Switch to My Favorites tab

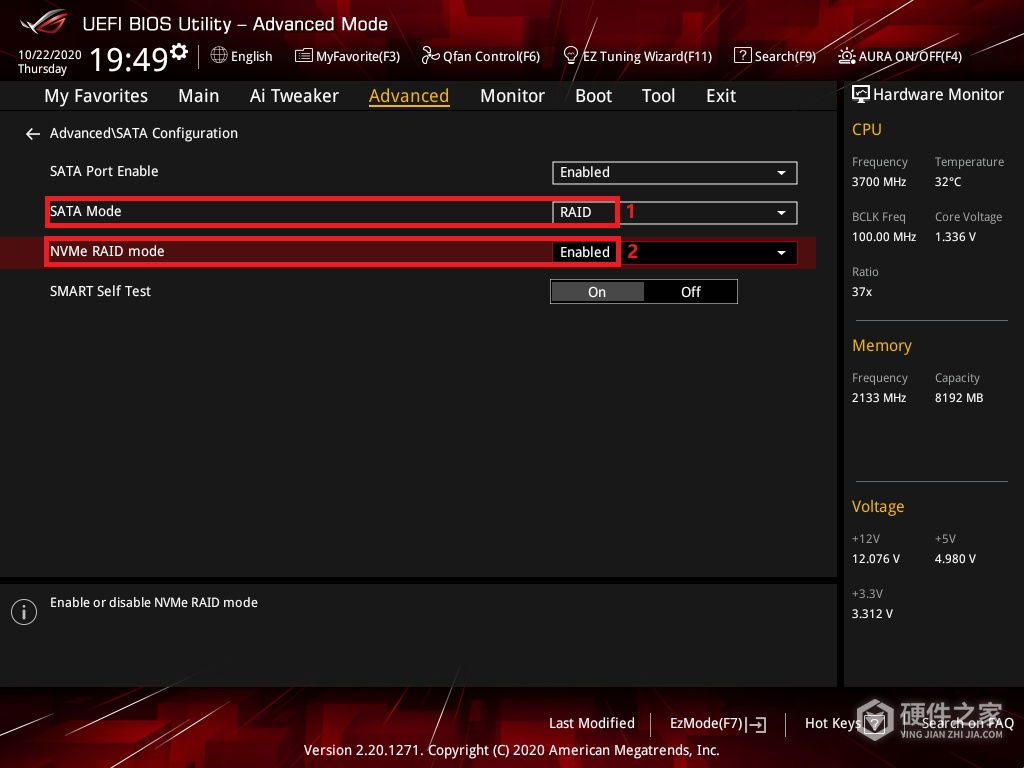(x=96, y=96)
